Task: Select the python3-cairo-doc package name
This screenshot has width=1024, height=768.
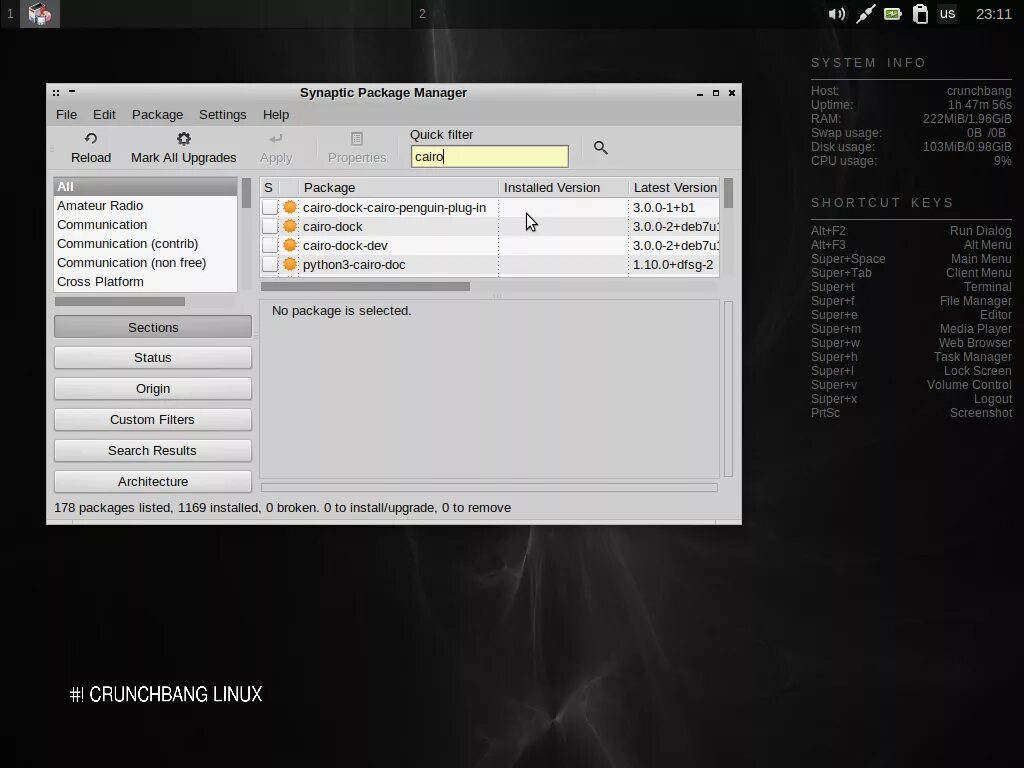Action: 354,264
